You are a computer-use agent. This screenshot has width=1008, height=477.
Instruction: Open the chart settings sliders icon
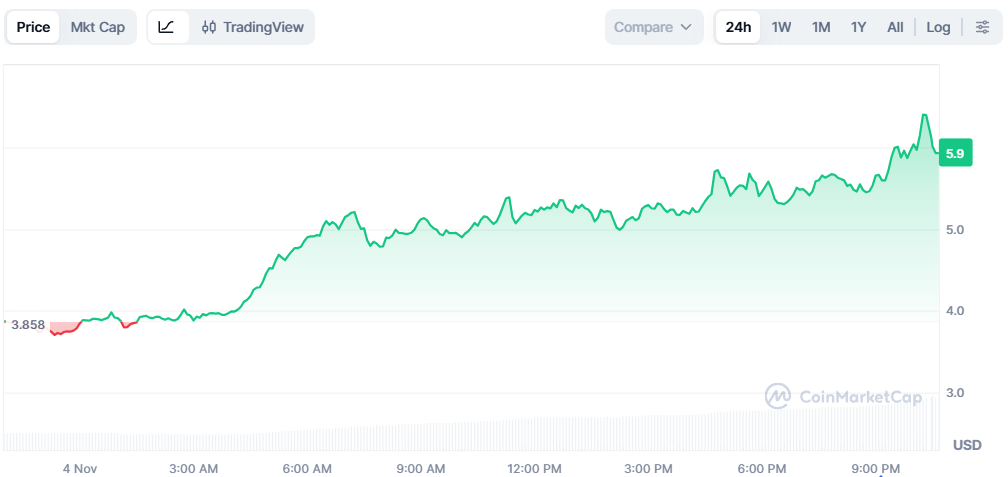click(x=982, y=27)
